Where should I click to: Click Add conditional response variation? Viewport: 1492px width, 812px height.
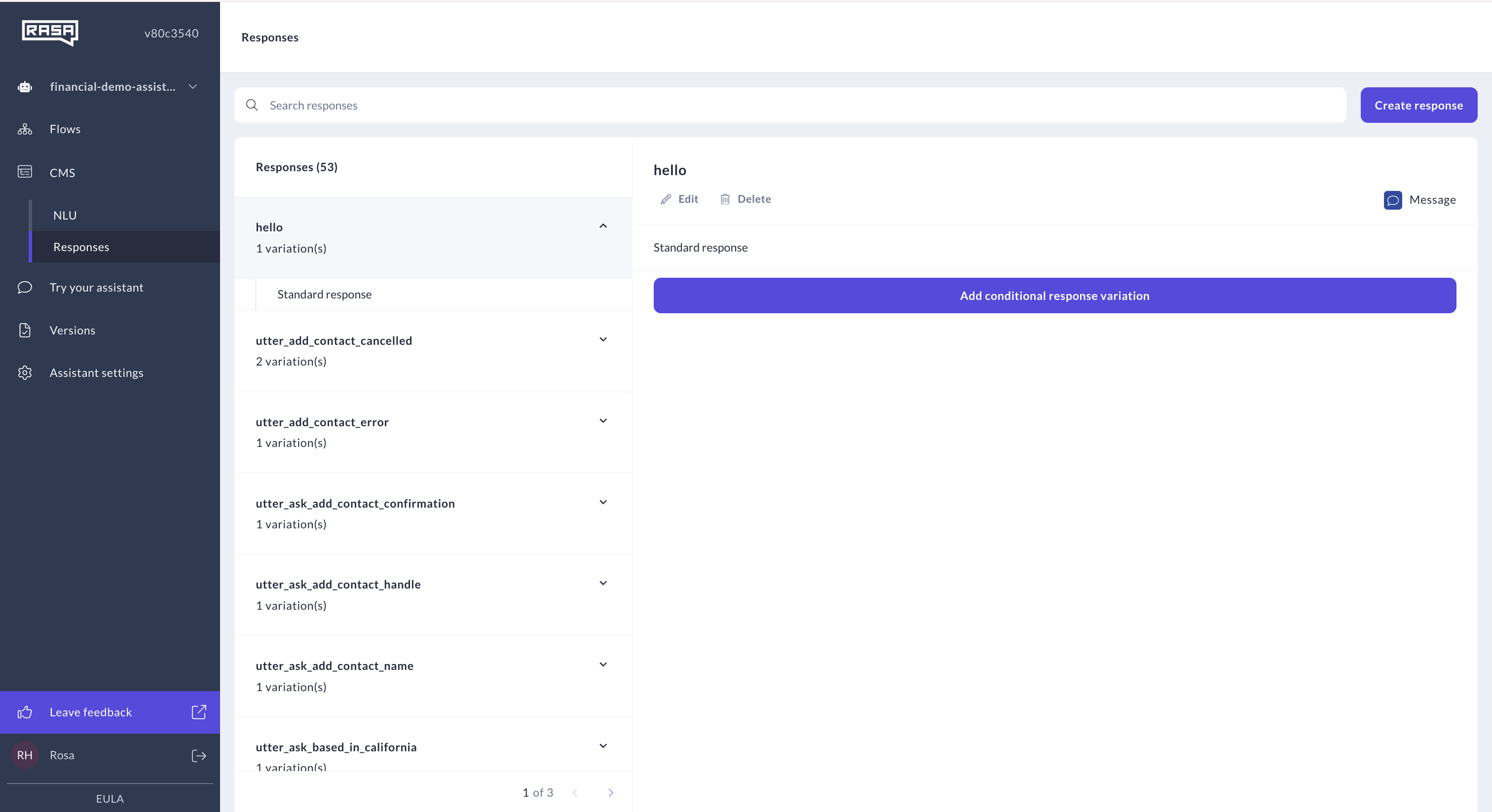(1054, 295)
